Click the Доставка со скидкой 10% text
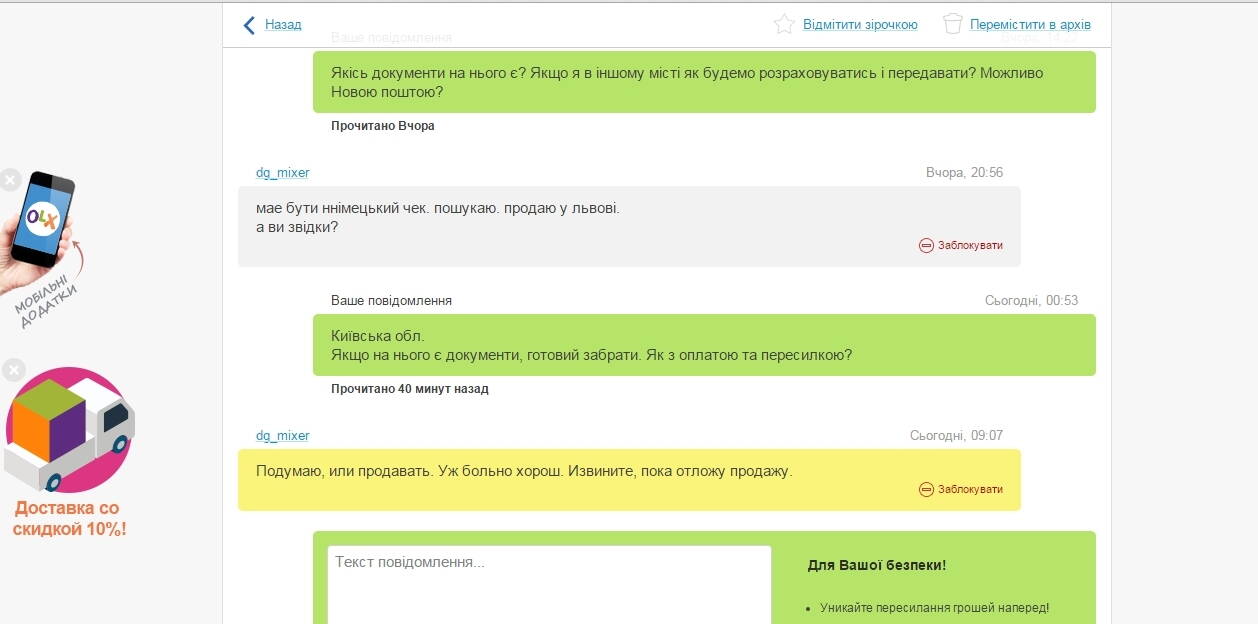The width and height of the screenshot is (1258, 624). 69,519
